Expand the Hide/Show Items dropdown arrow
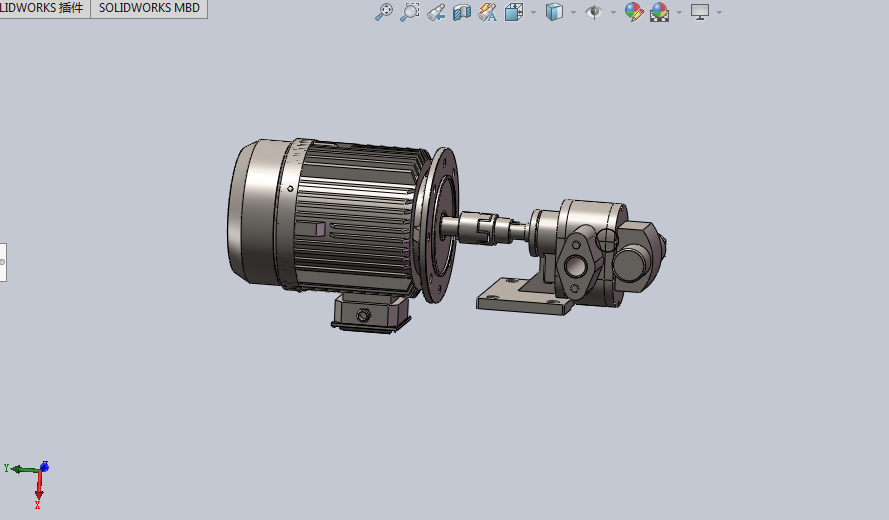Viewport: 889px width, 520px height. (x=613, y=12)
